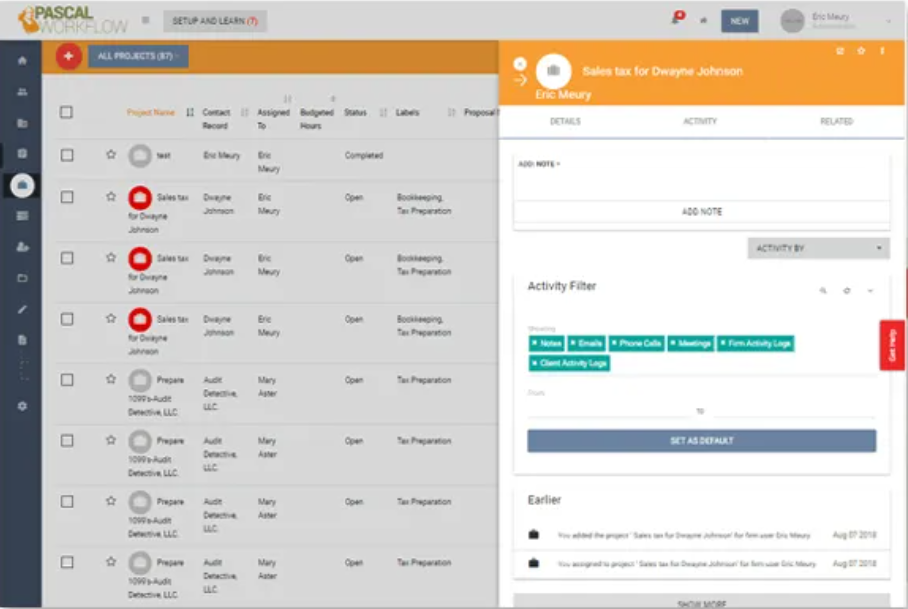Open the Contacts people icon in sidebar
This screenshot has height=609, width=908.
[x=22, y=92]
